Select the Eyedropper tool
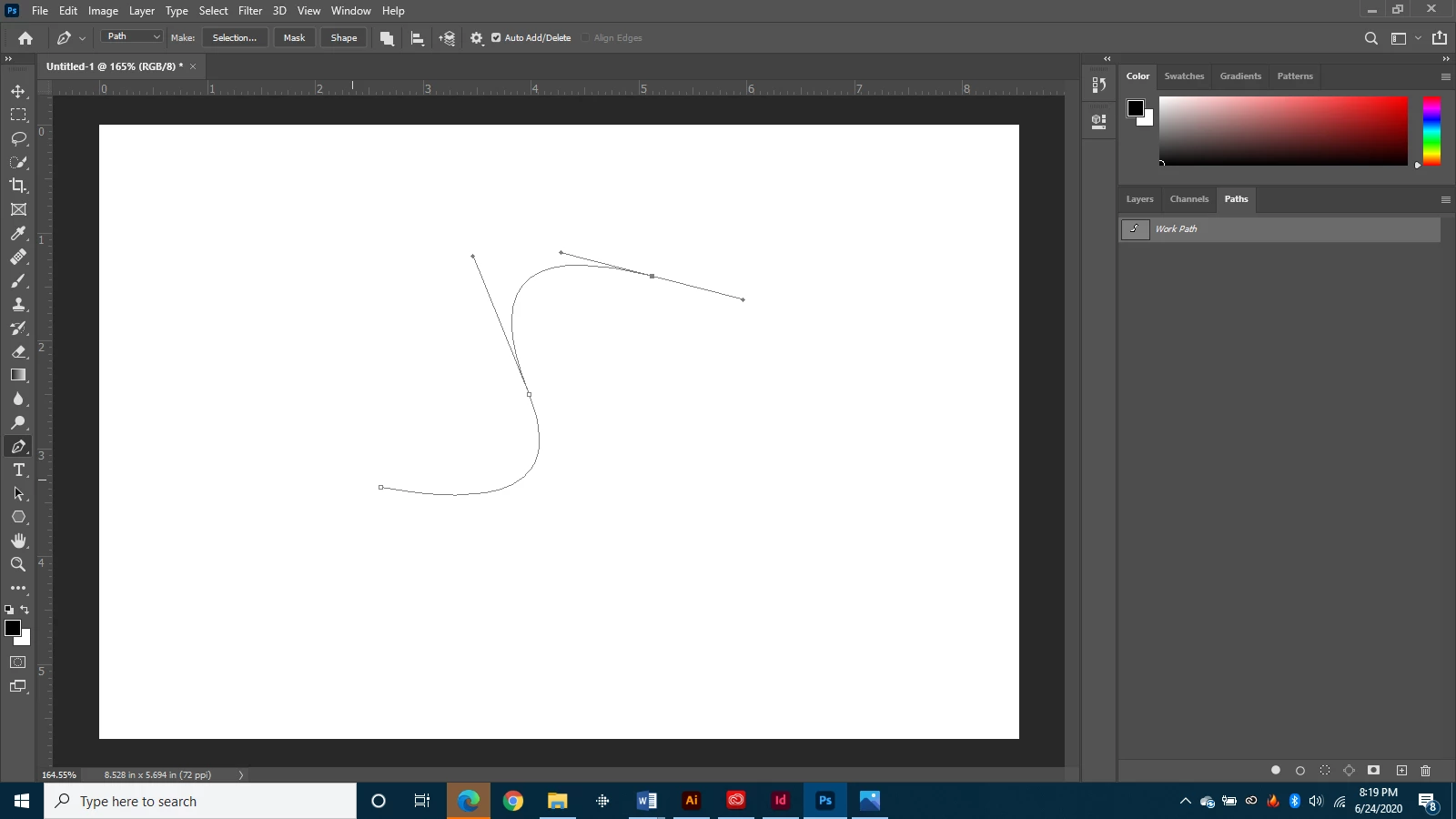Image resolution: width=1456 pixels, height=819 pixels. 18,233
